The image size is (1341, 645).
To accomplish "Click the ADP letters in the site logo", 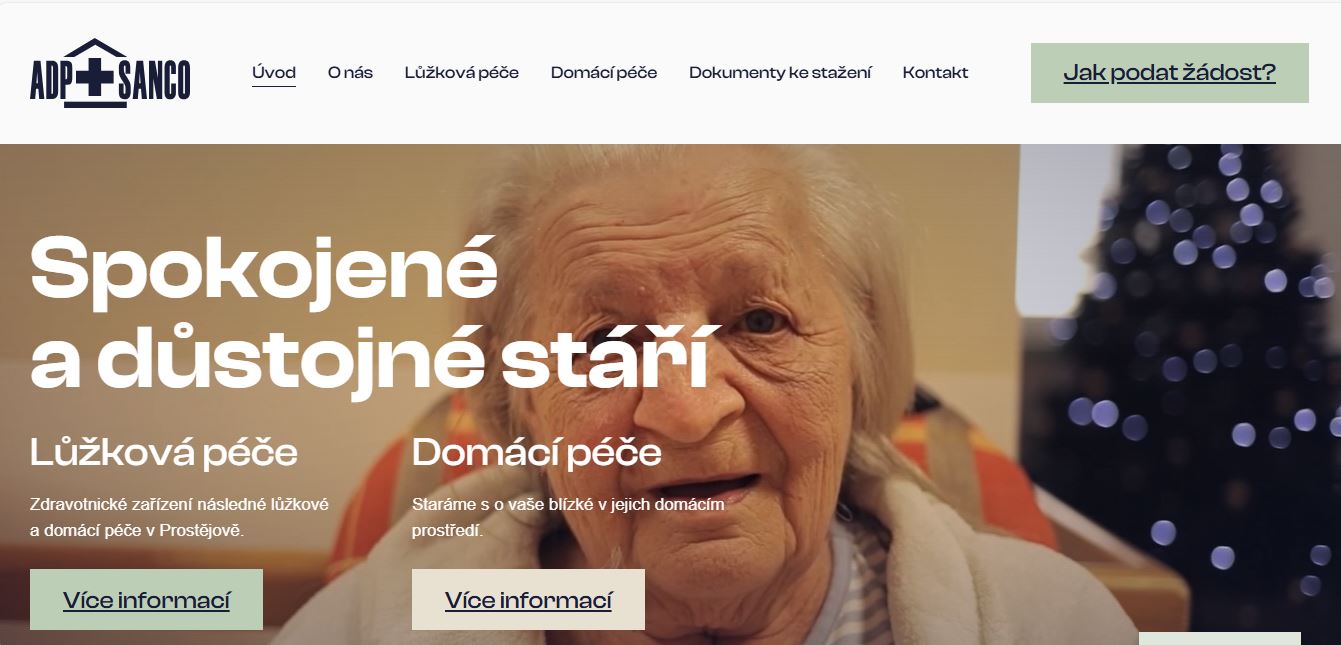I will 50,82.
